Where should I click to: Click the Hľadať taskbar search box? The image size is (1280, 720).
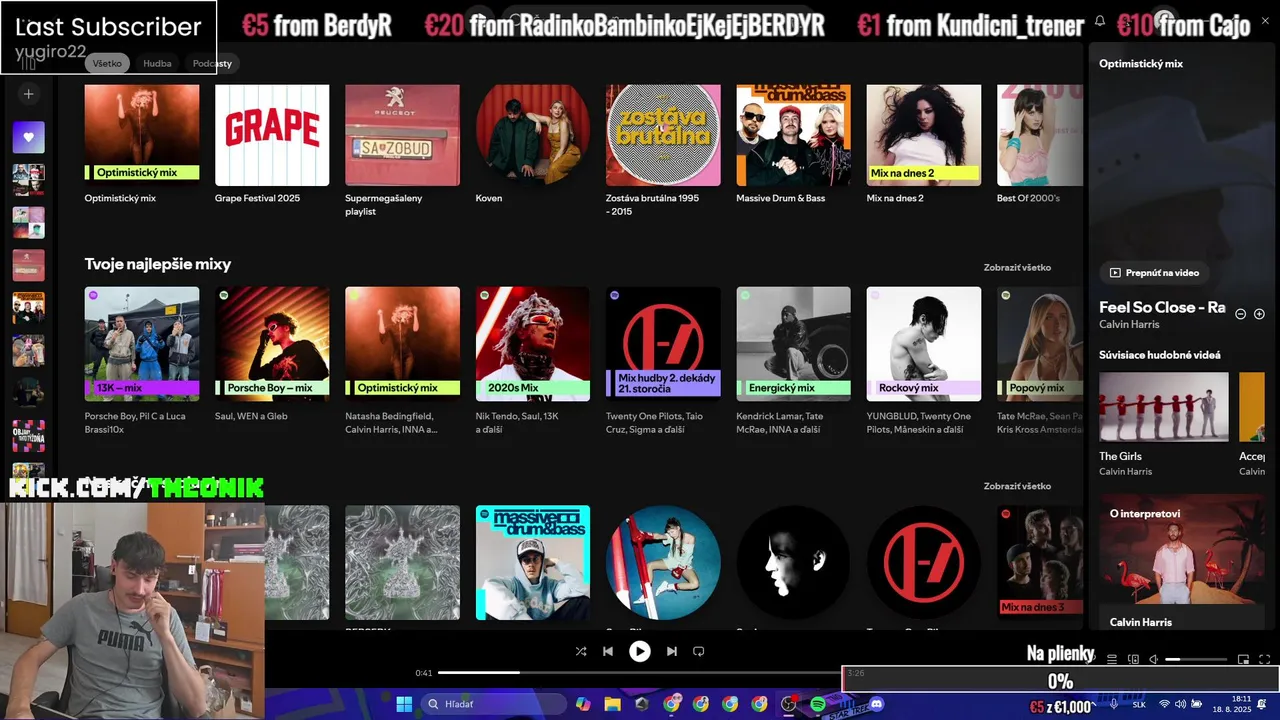click(x=494, y=704)
